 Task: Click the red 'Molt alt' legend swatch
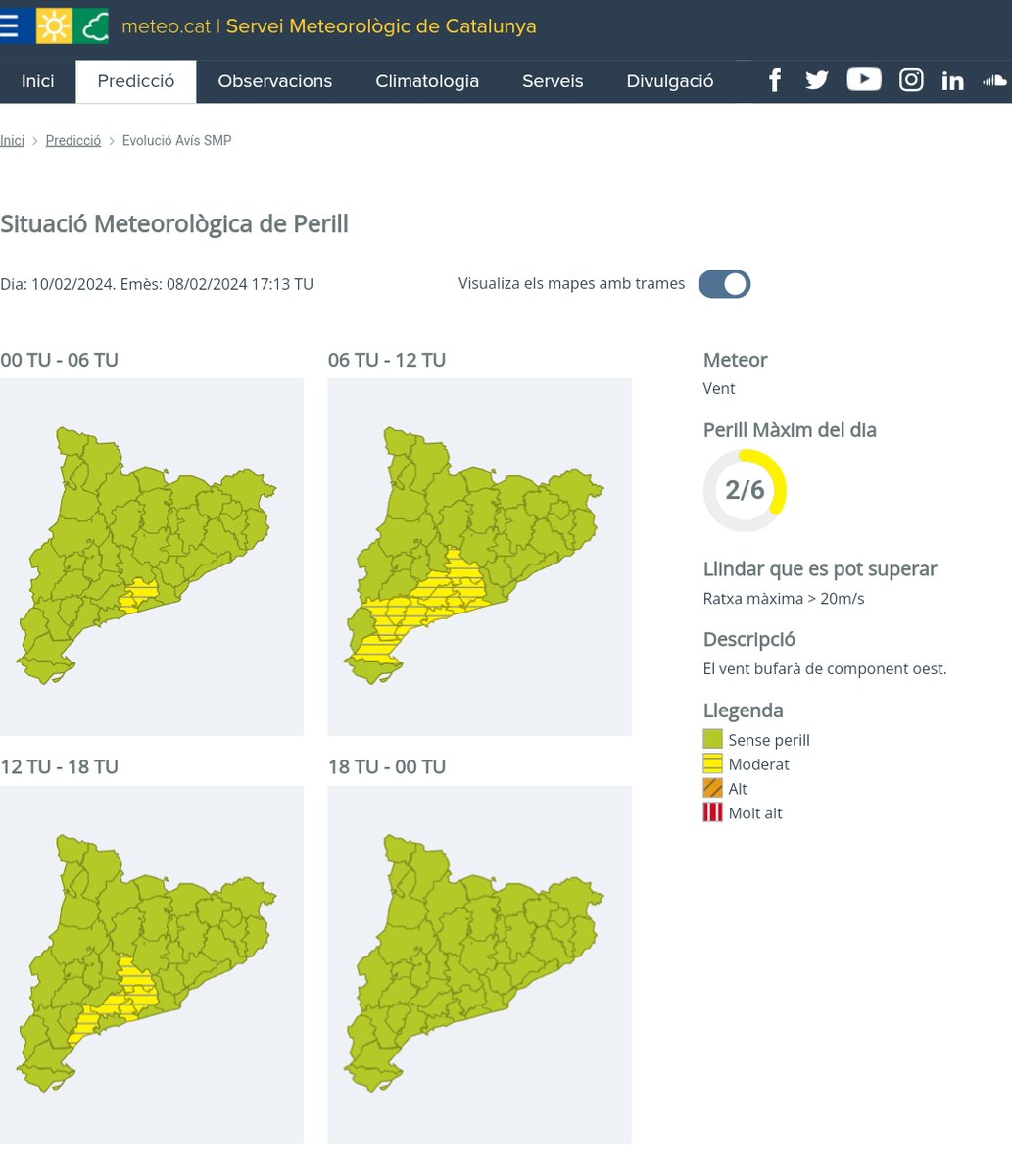point(712,812)
